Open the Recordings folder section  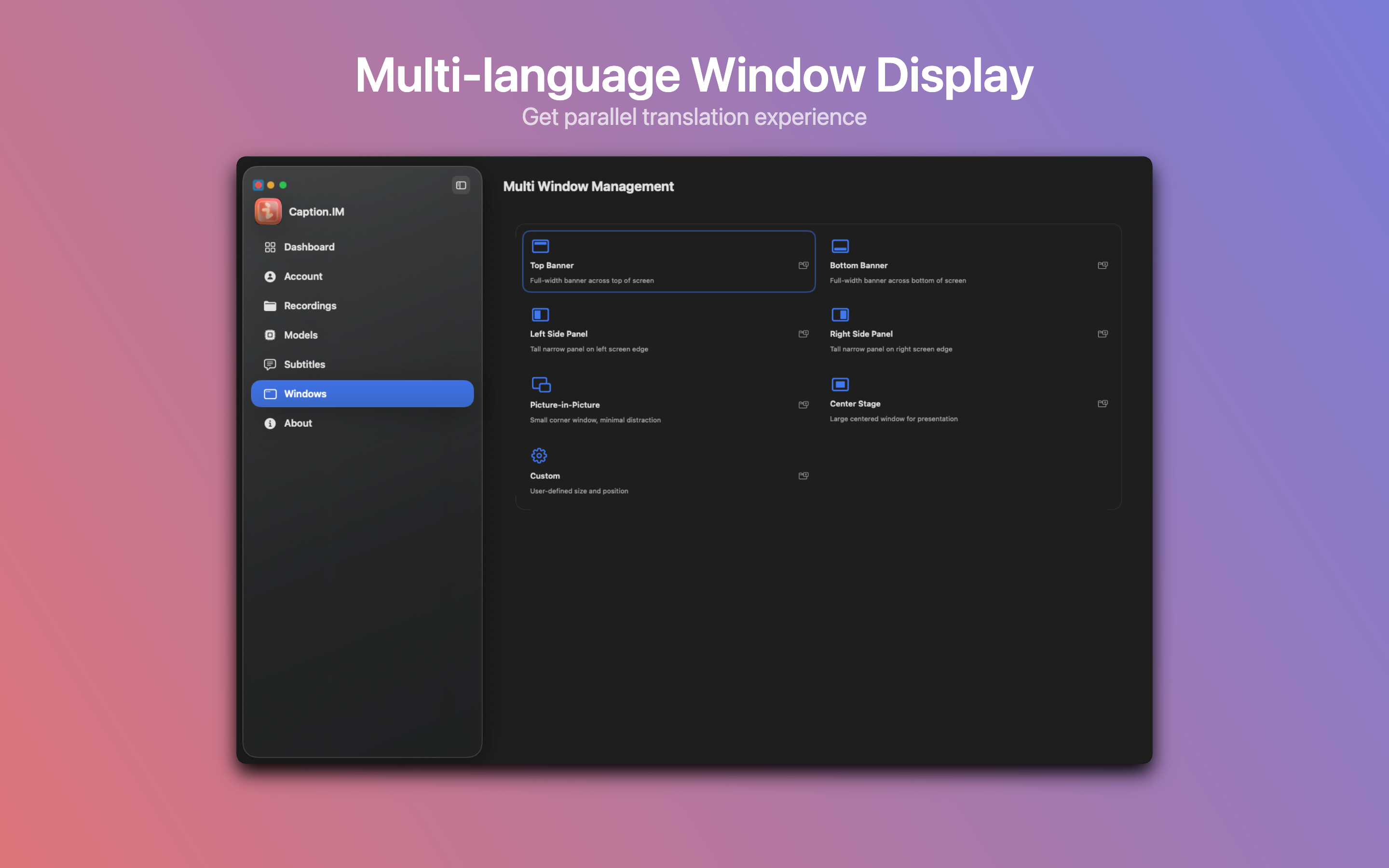(310, 305)
